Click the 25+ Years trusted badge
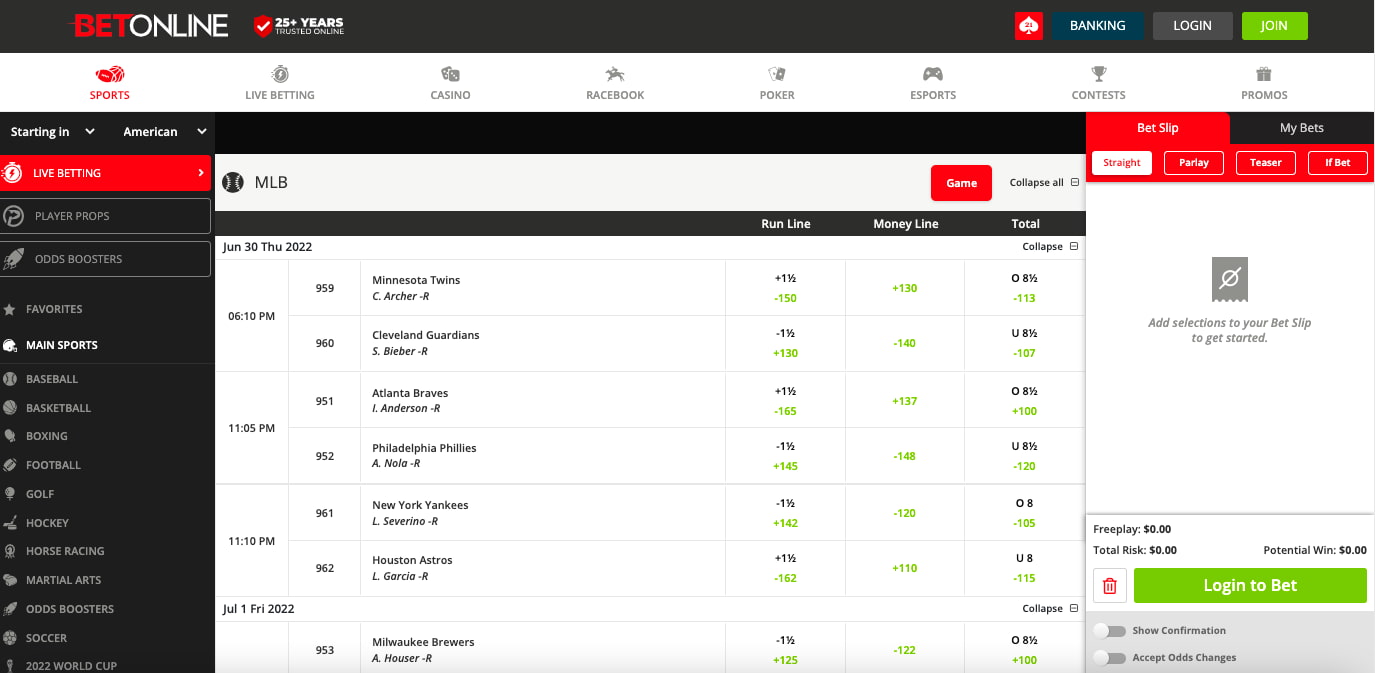The image size is (1375, 673). [x=298, y=26]
